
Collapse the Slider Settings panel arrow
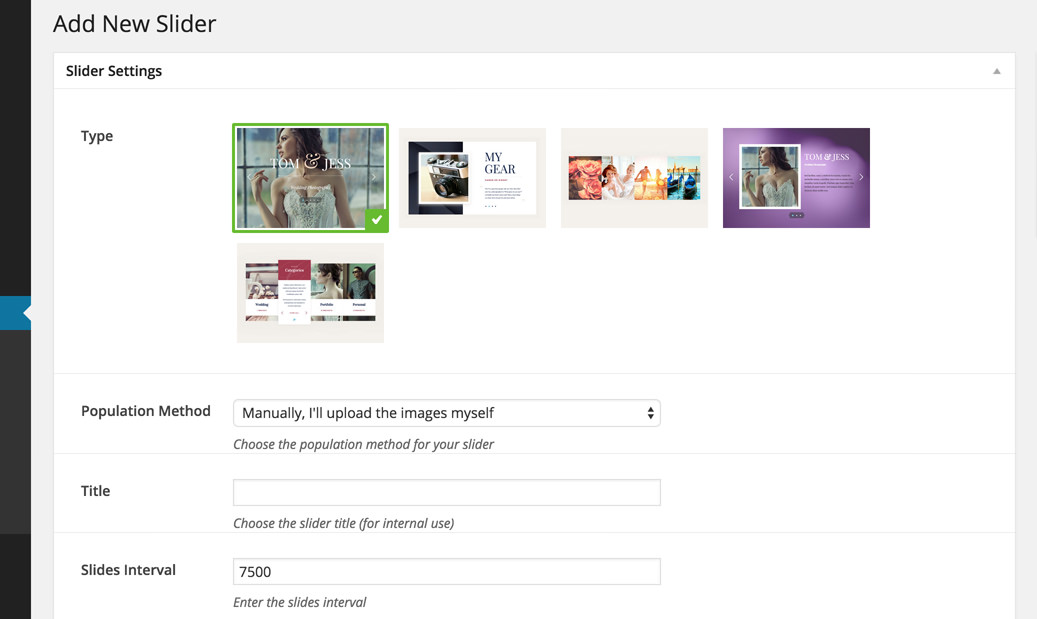coord(996,71)
